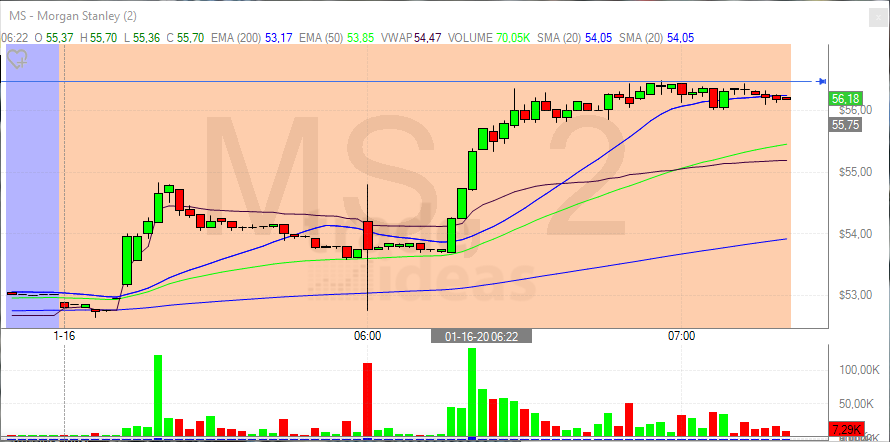The image size is (890, 442).
Task: Click the tall red volume bar at 06:00
Action: [x=368, y=400]
